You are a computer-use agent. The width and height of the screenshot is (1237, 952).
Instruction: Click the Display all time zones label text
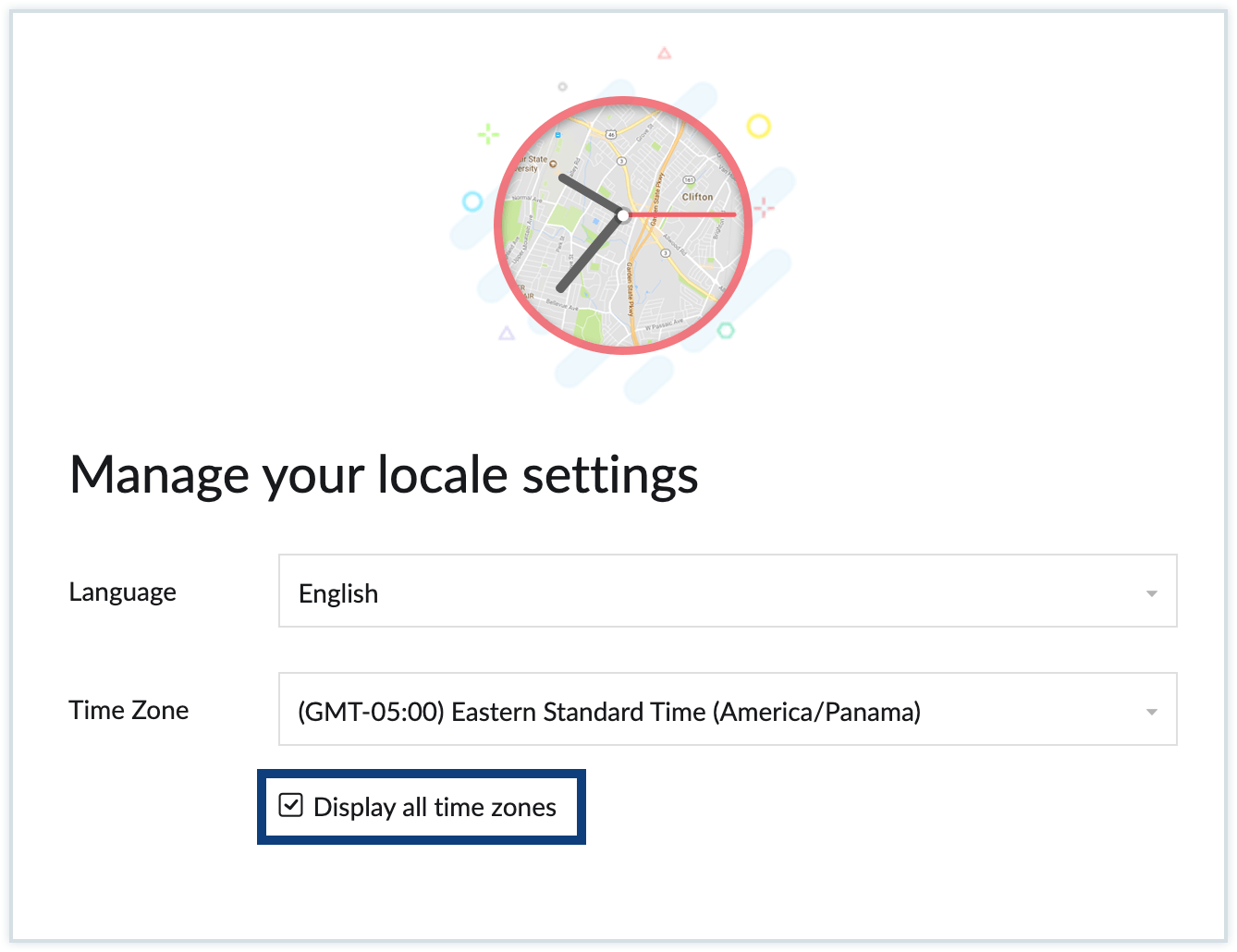pyautogui.click(x=435, y=807)
